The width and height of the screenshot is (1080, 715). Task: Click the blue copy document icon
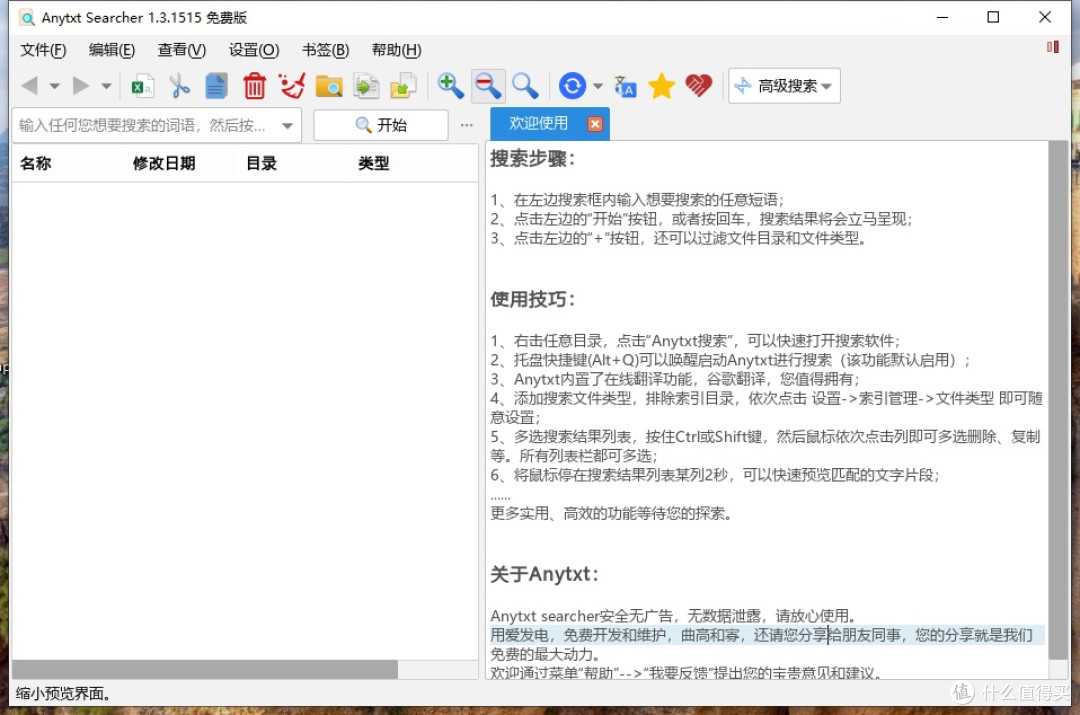click(216, 86)
